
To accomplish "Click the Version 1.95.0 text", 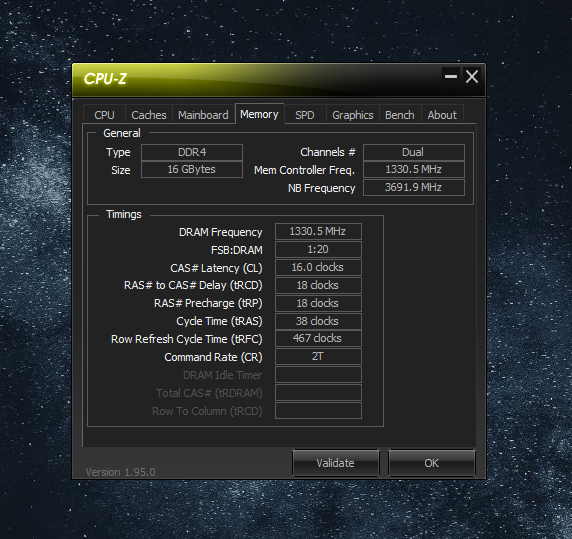I will point(120,472).
